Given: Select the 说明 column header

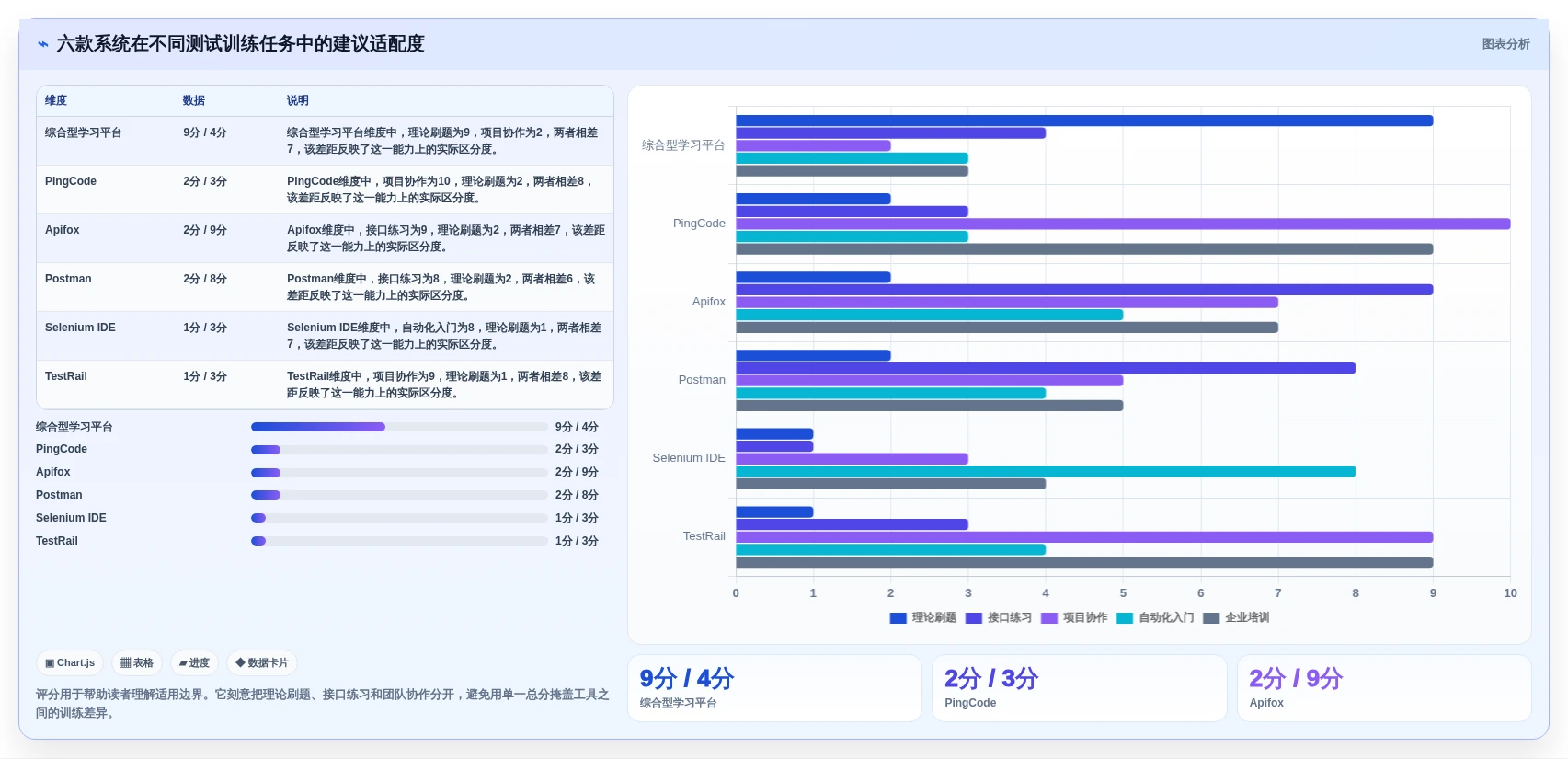Looking at the screenshot, I should (x=298, y=100).
